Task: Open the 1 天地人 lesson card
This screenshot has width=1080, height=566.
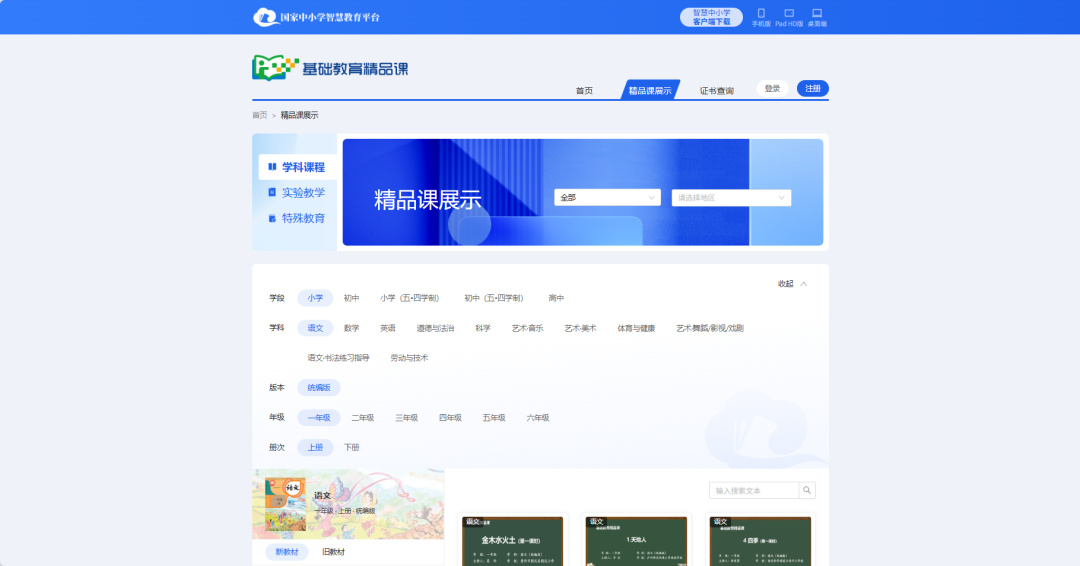Action: [x=636, y=541]
